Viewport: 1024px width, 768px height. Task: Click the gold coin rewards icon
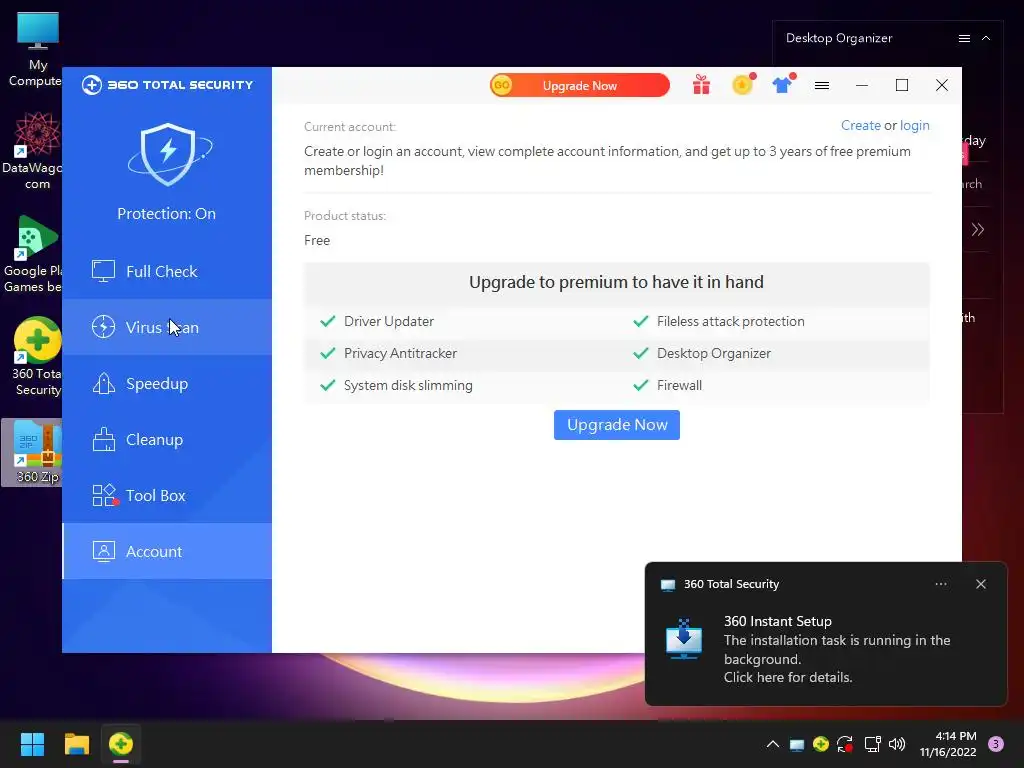click(743, 84)
